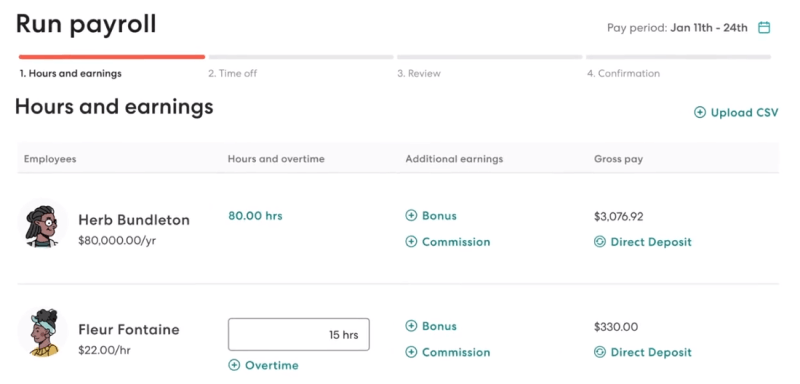Open Herb Bundleton's employee name
This screenshot has height=384, width=800.
(134, 220)
